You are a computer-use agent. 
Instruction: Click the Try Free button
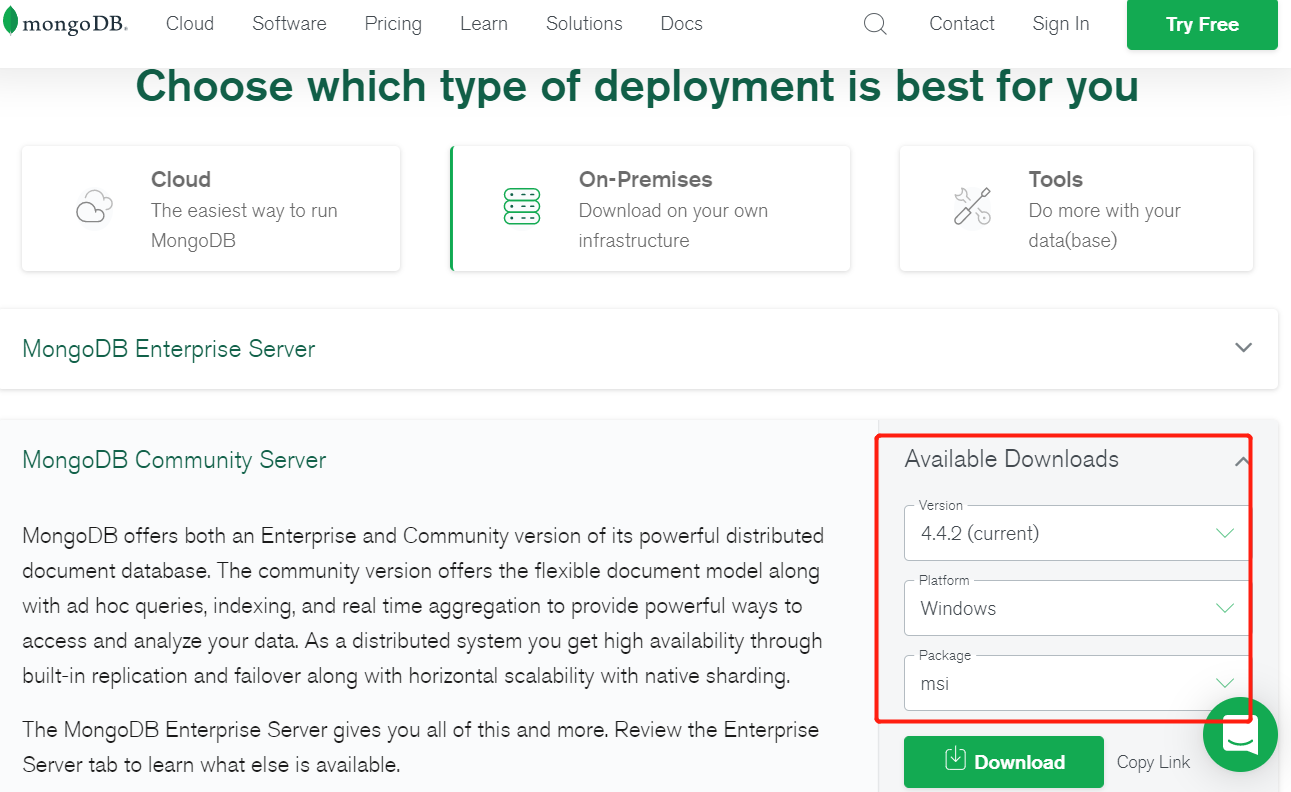(1202, 25)
